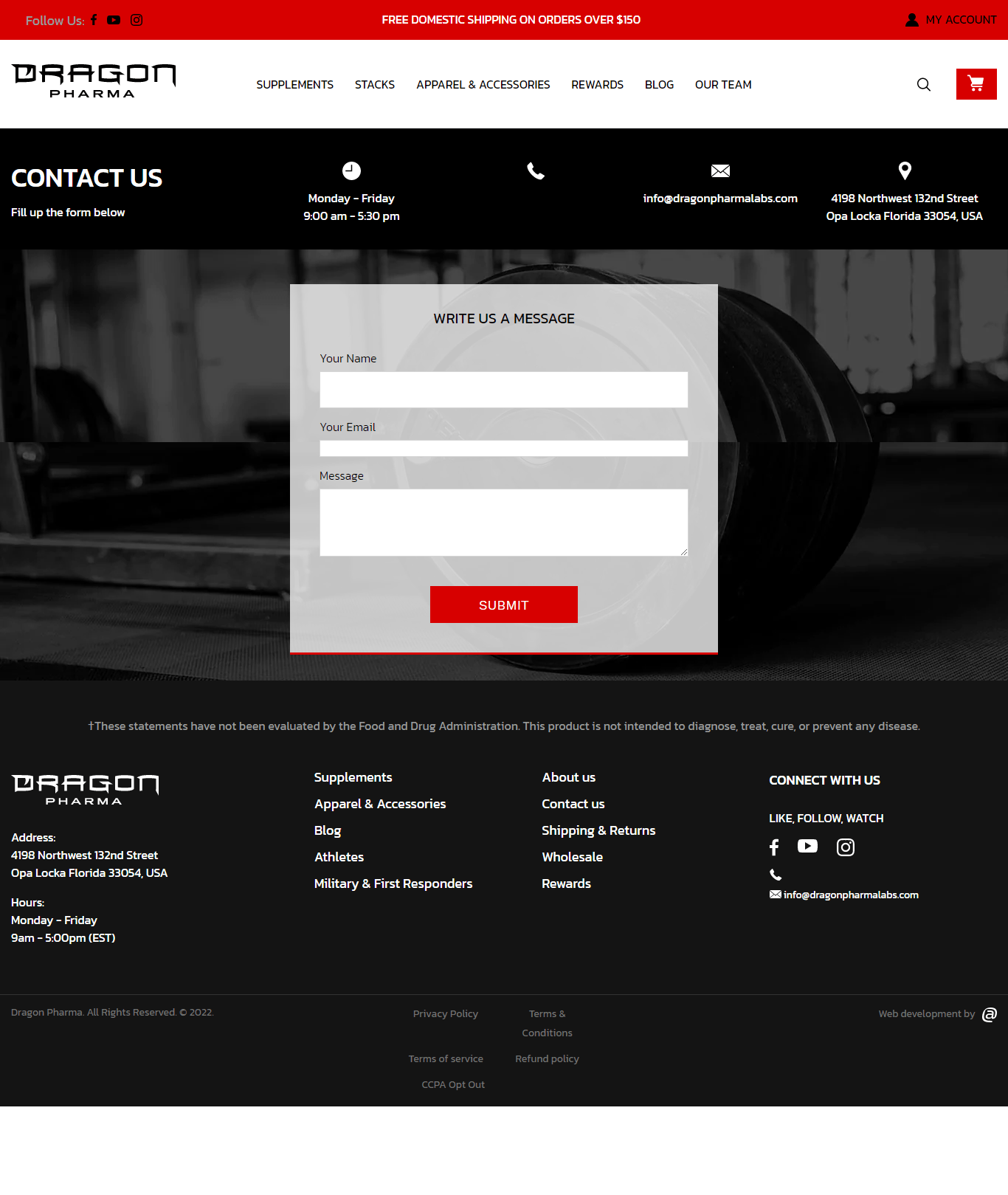Viewport: 1008px width, 1195px height.
Task: Go to the Stacks menu item
Action: 374,85
